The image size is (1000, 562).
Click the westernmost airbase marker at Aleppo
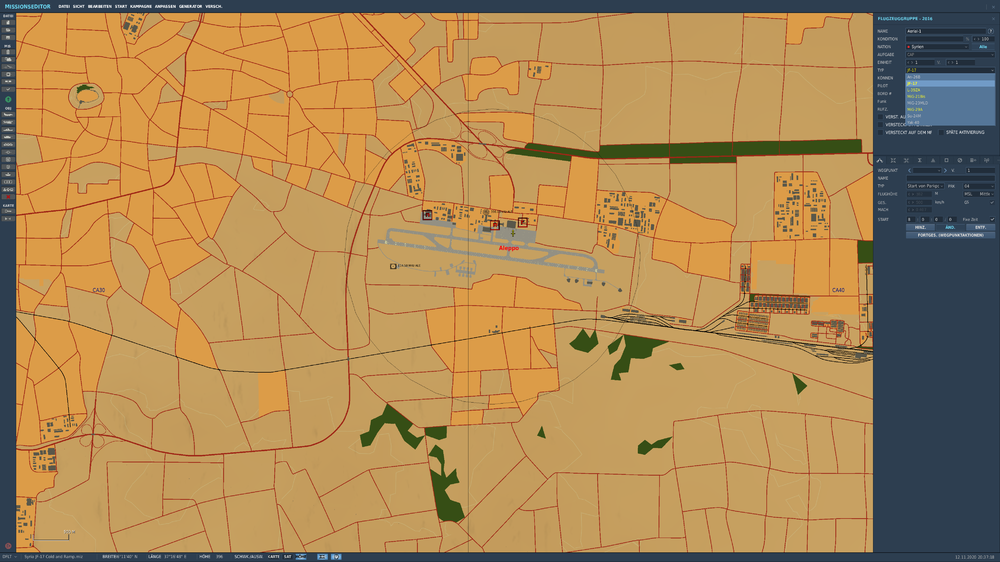[427, 215]
